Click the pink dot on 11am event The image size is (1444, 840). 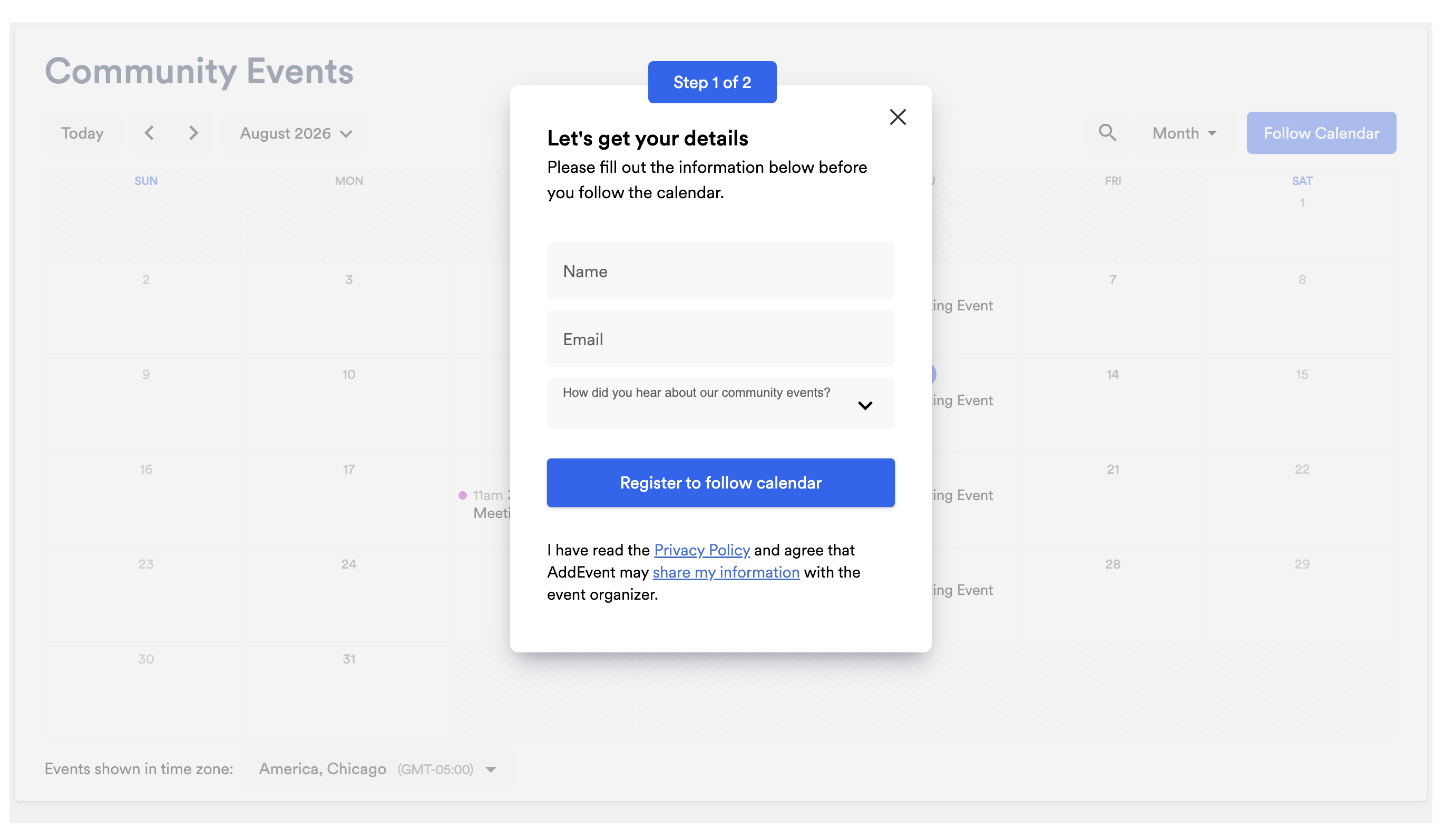pos(462,495)
